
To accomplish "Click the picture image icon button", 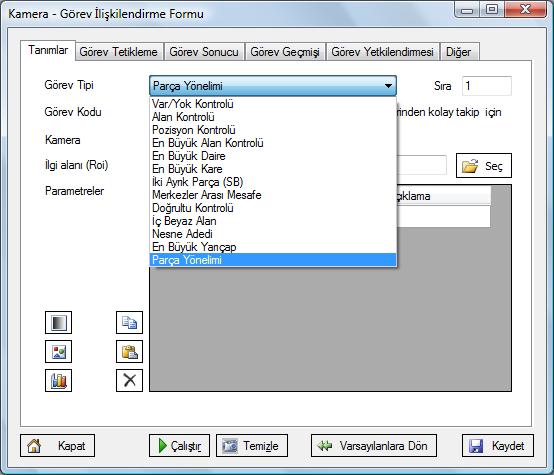I will [x=58, y=351].
